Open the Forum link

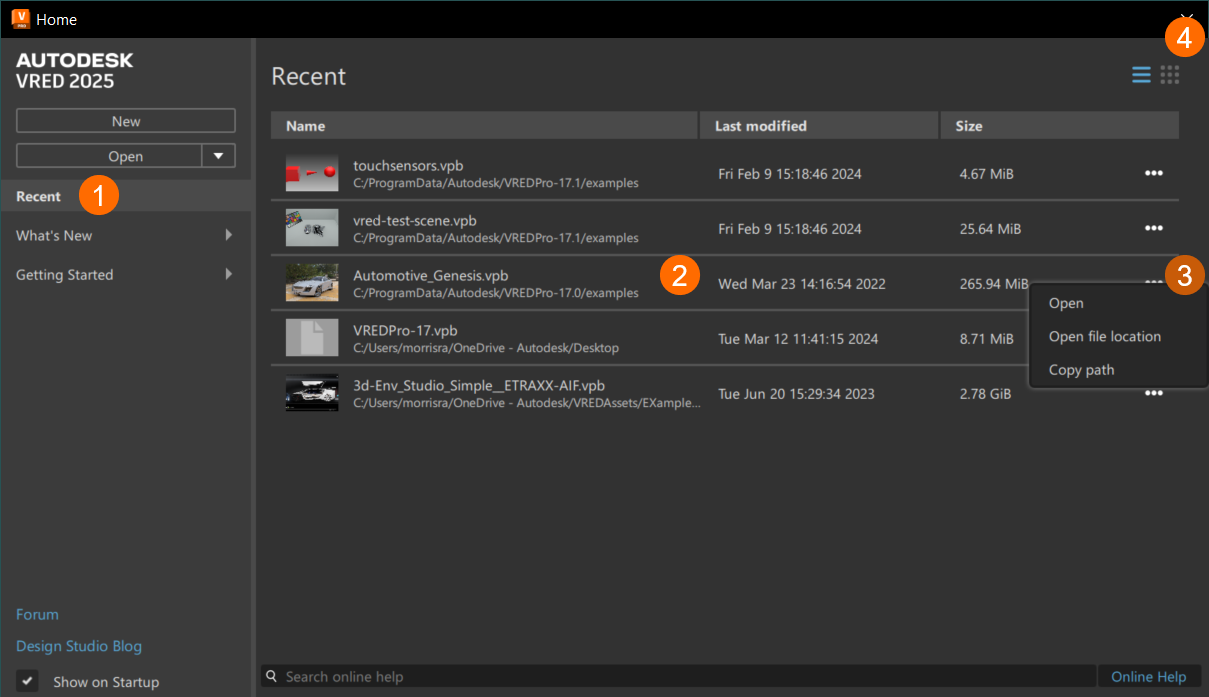[x=37, y=614]
